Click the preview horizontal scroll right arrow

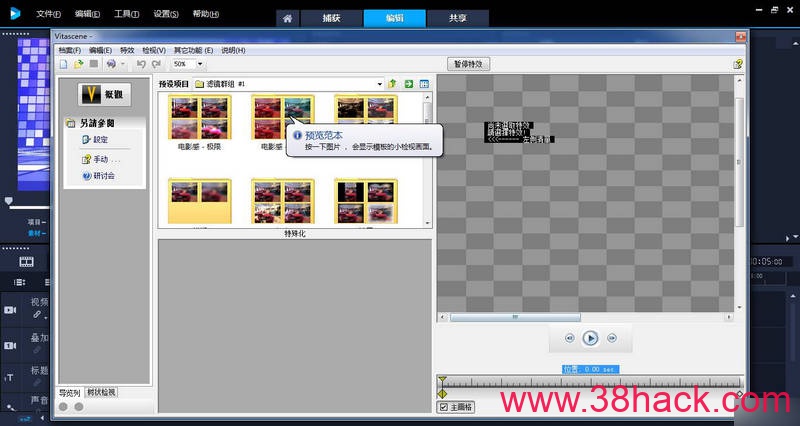(729, 317)
